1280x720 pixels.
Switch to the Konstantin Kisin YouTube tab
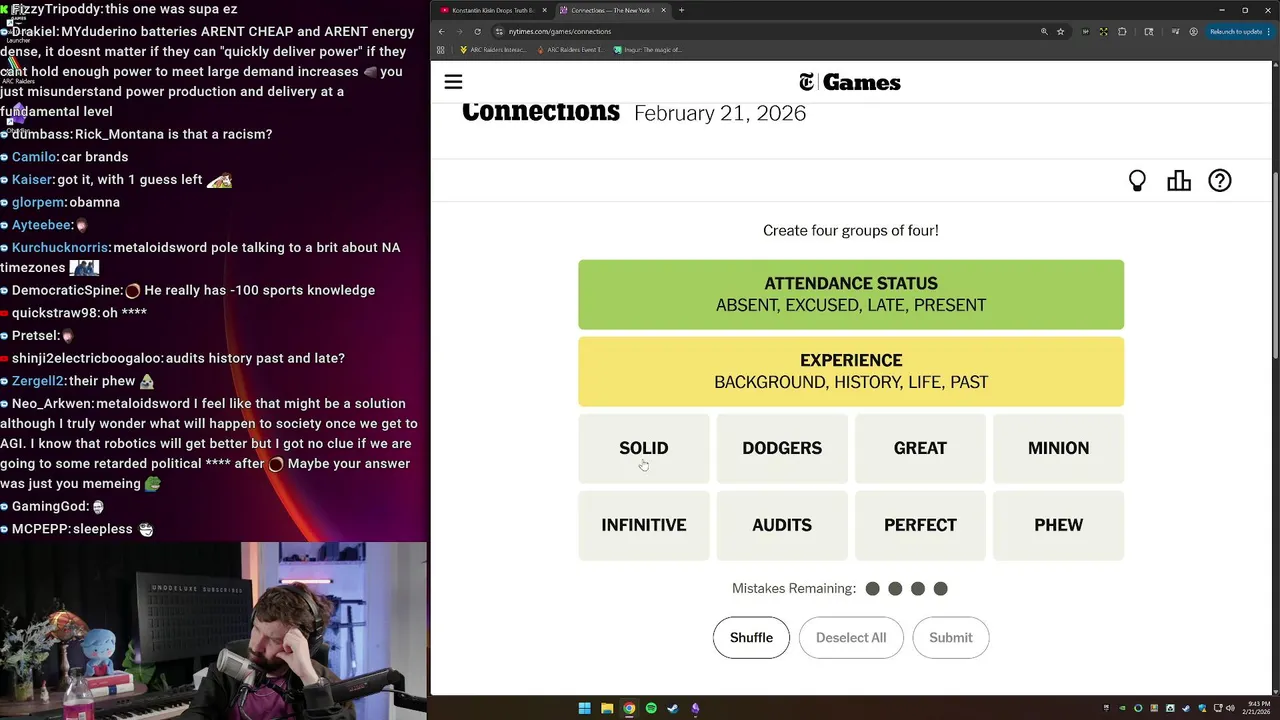492,10
